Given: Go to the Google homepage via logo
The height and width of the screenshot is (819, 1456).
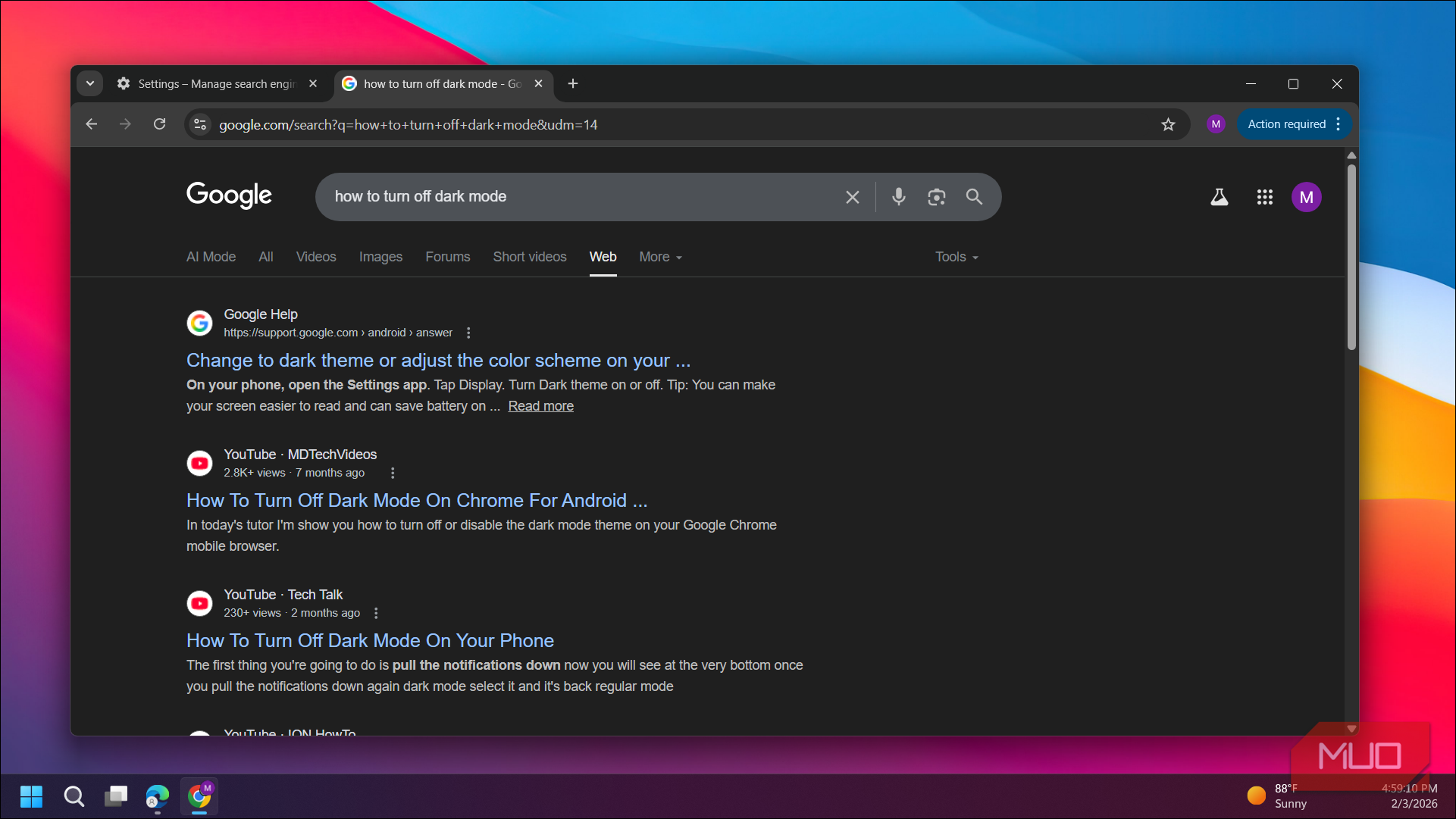Looking at the screenshot, I should 229,195.
